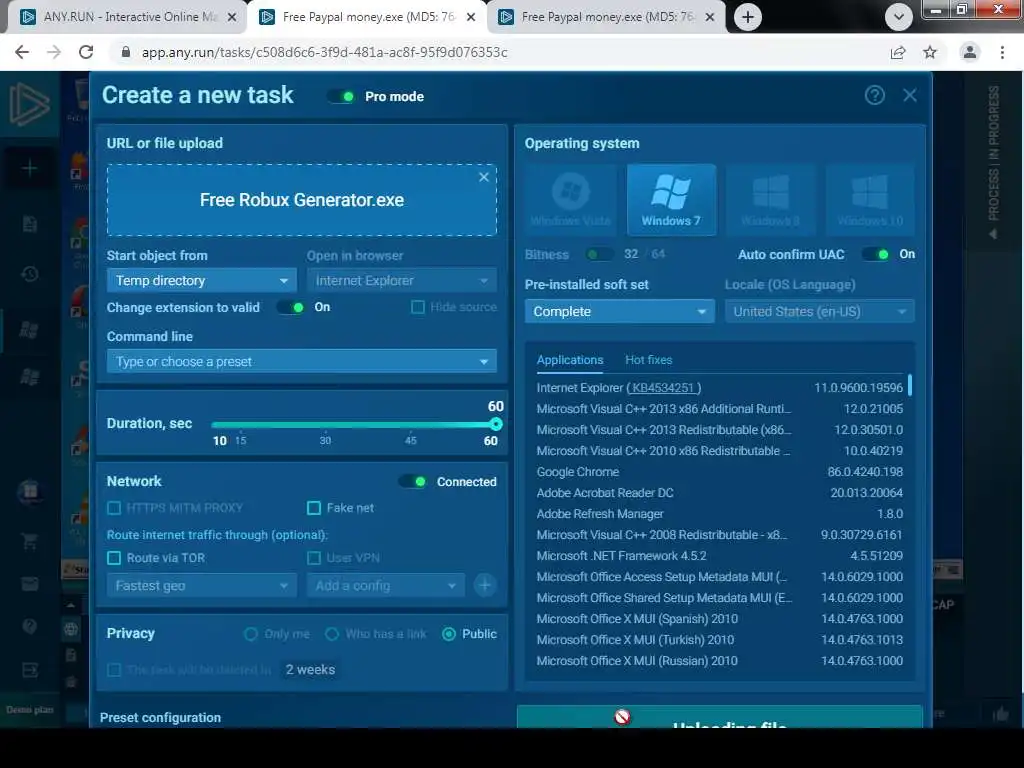Click the sidebar document icon
The image size is (1024, 768).
29,224
